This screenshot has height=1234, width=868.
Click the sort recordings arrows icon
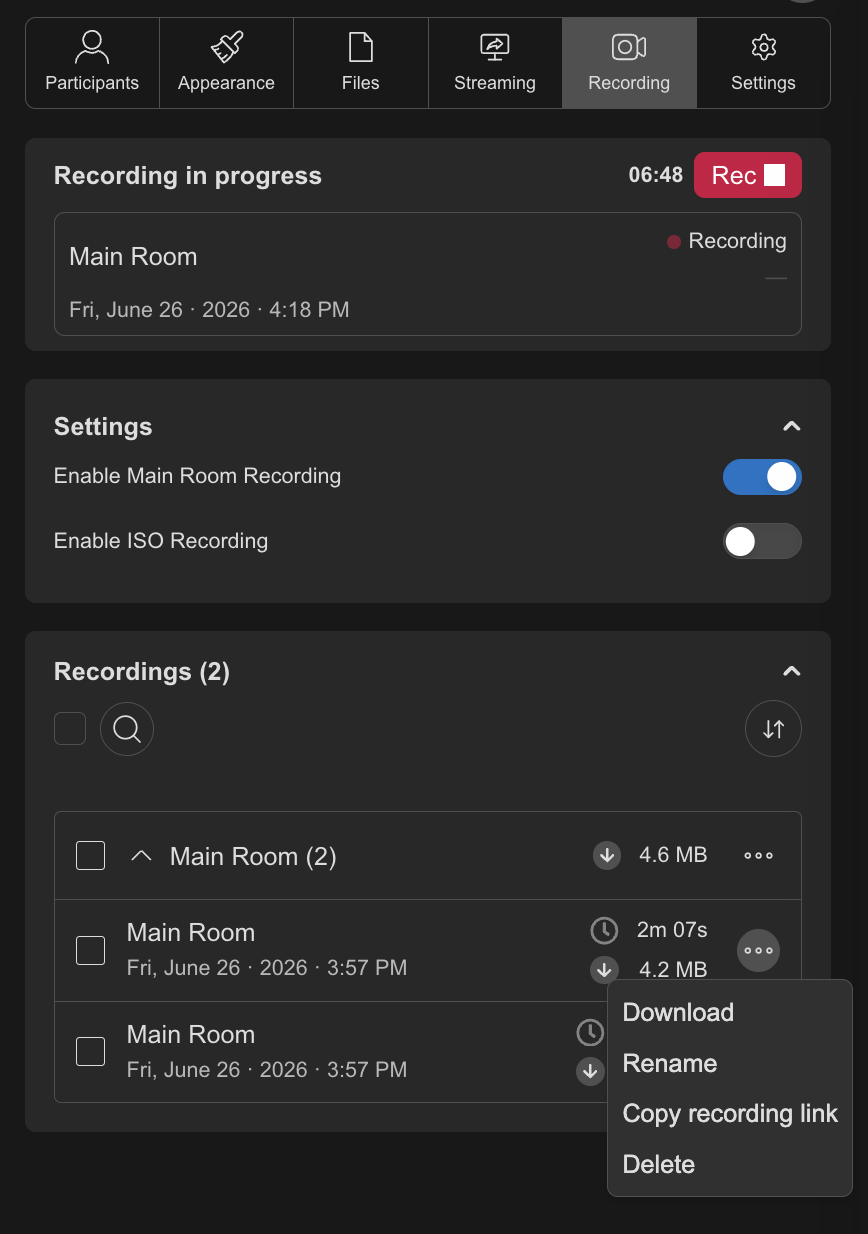click(x=773, y=729)
